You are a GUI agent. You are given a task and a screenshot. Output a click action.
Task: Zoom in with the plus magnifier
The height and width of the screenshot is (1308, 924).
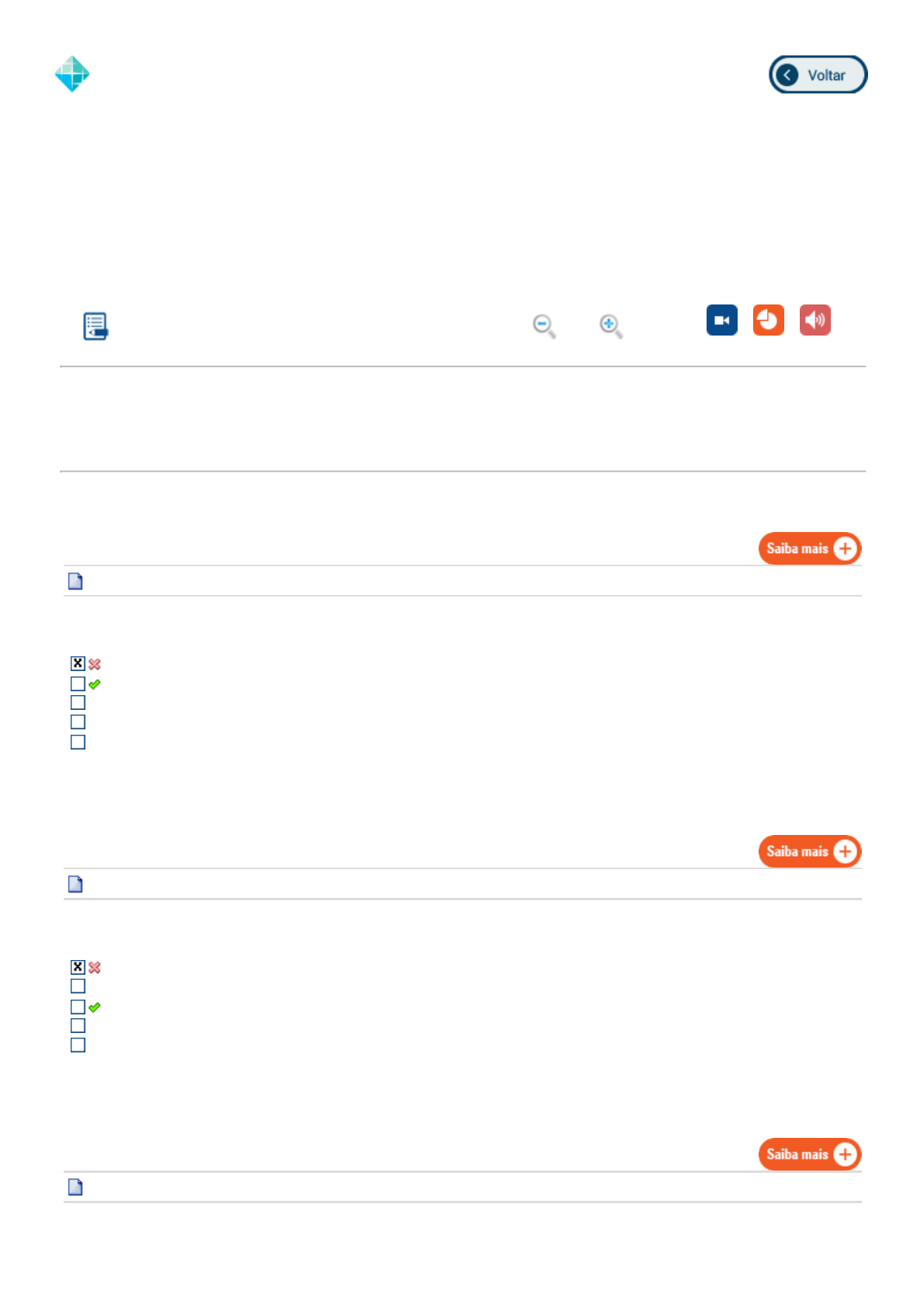click(610, 326)
